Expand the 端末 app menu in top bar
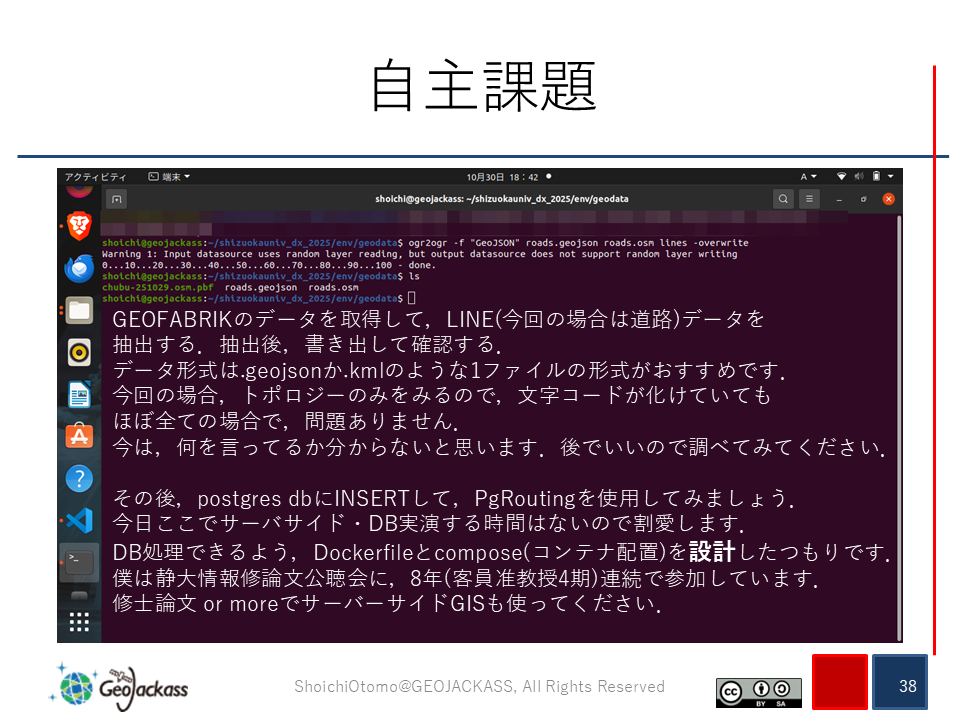 [169, 177]
